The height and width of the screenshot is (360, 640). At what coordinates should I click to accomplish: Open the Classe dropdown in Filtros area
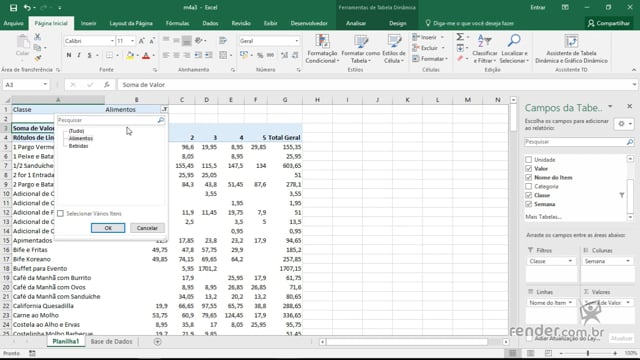[570, 261]
